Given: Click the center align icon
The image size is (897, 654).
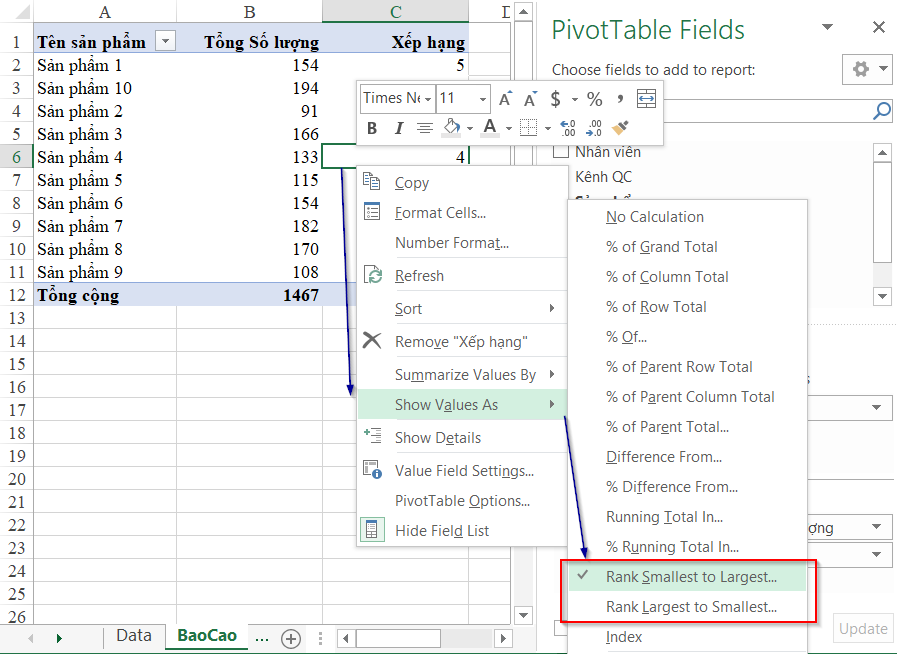Looking at the screenshot, I should click(425, 128).
